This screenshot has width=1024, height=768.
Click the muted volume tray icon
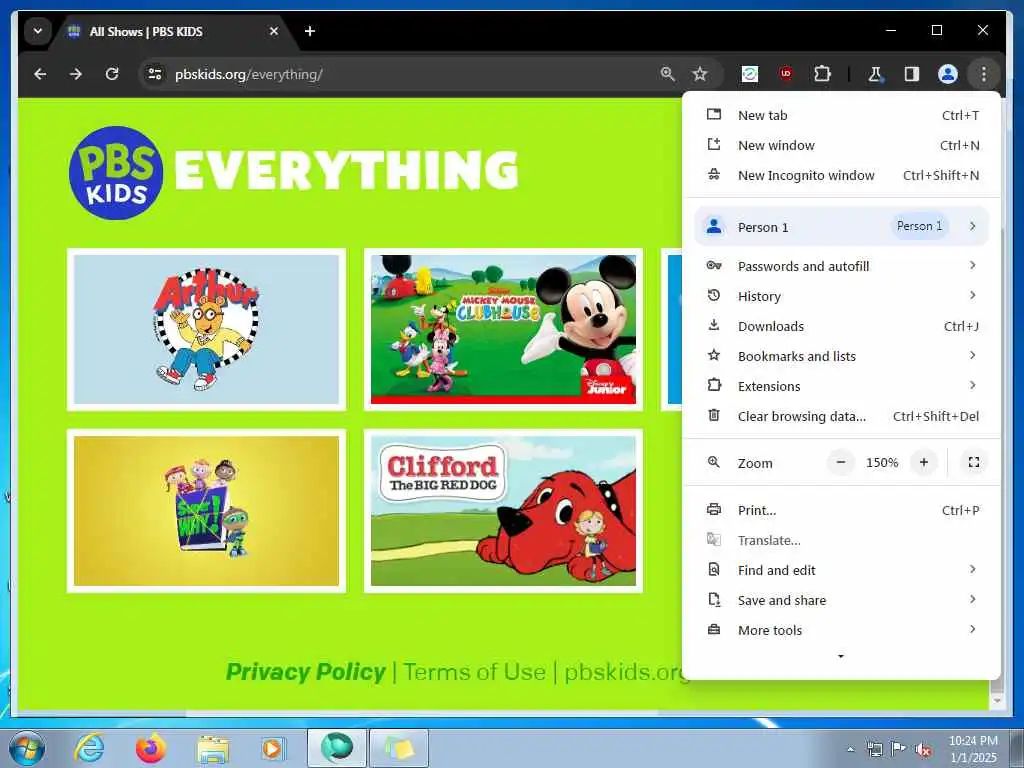tap(923, 750)
